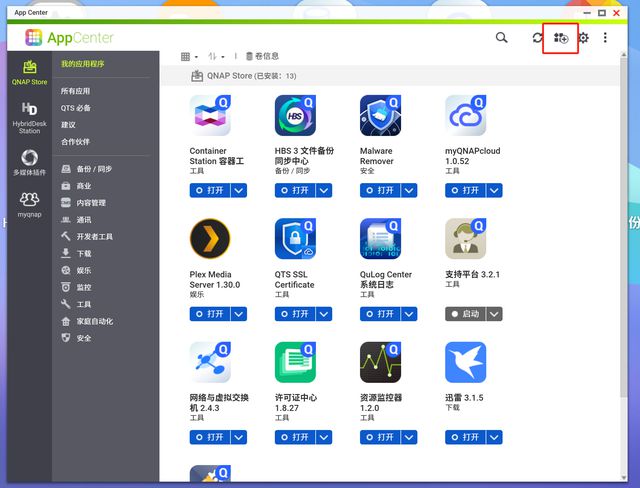Start 支持平台 with 启动 button
Screen dimensions: 640x488
point(465,314)
